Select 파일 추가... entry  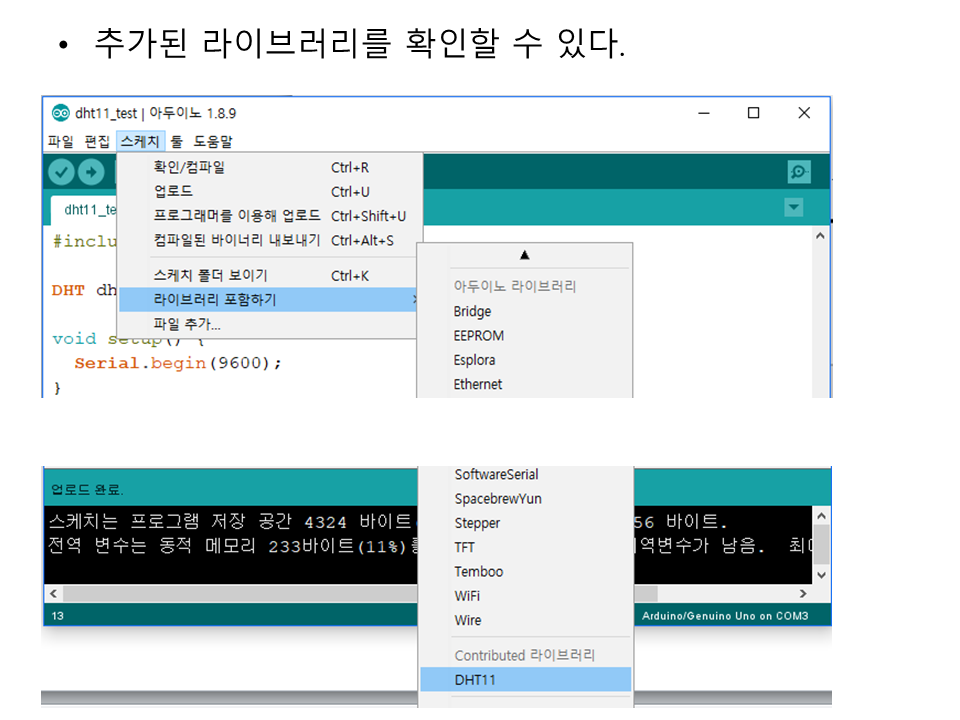click(268, 324)
